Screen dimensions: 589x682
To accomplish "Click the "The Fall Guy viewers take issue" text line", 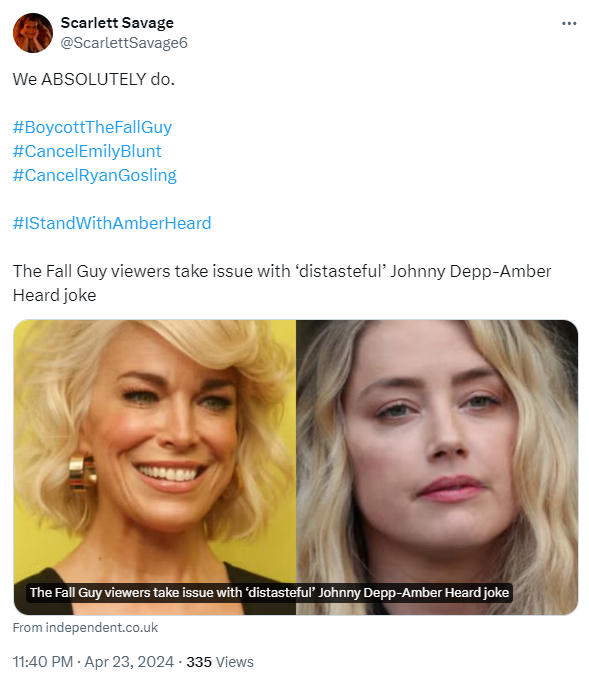I will pos(282,271).
